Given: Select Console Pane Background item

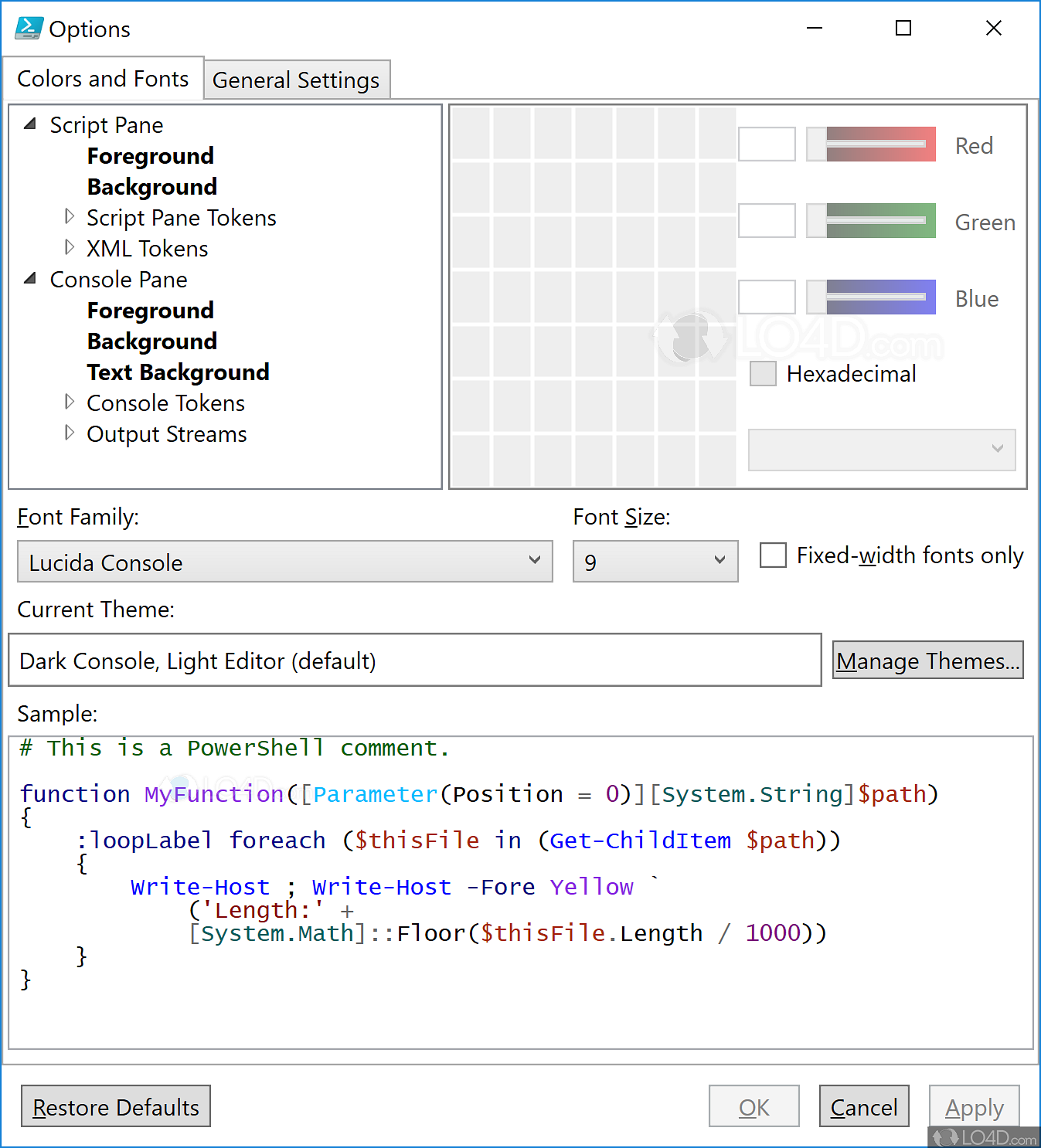Looking at the screenshot, I should 152,341.
